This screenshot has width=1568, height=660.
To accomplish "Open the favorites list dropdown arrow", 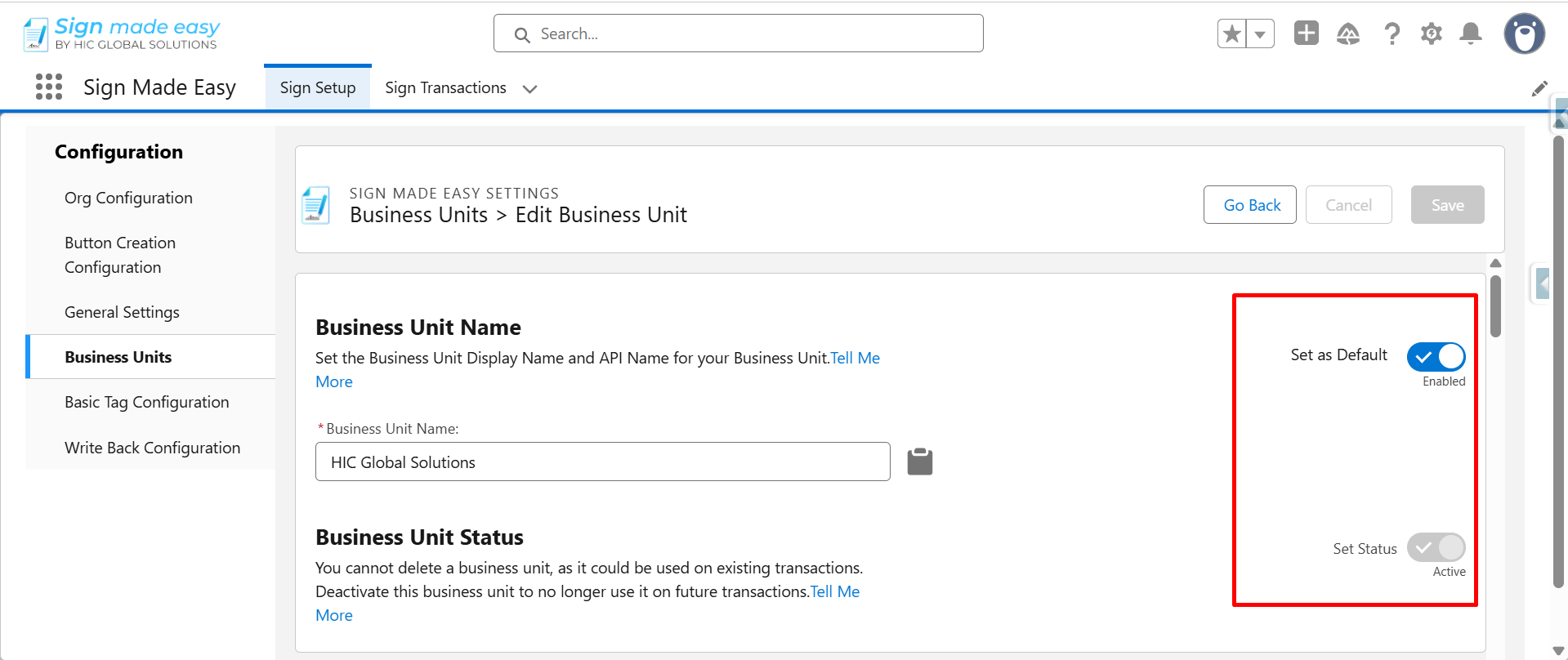I will 1260,34.
